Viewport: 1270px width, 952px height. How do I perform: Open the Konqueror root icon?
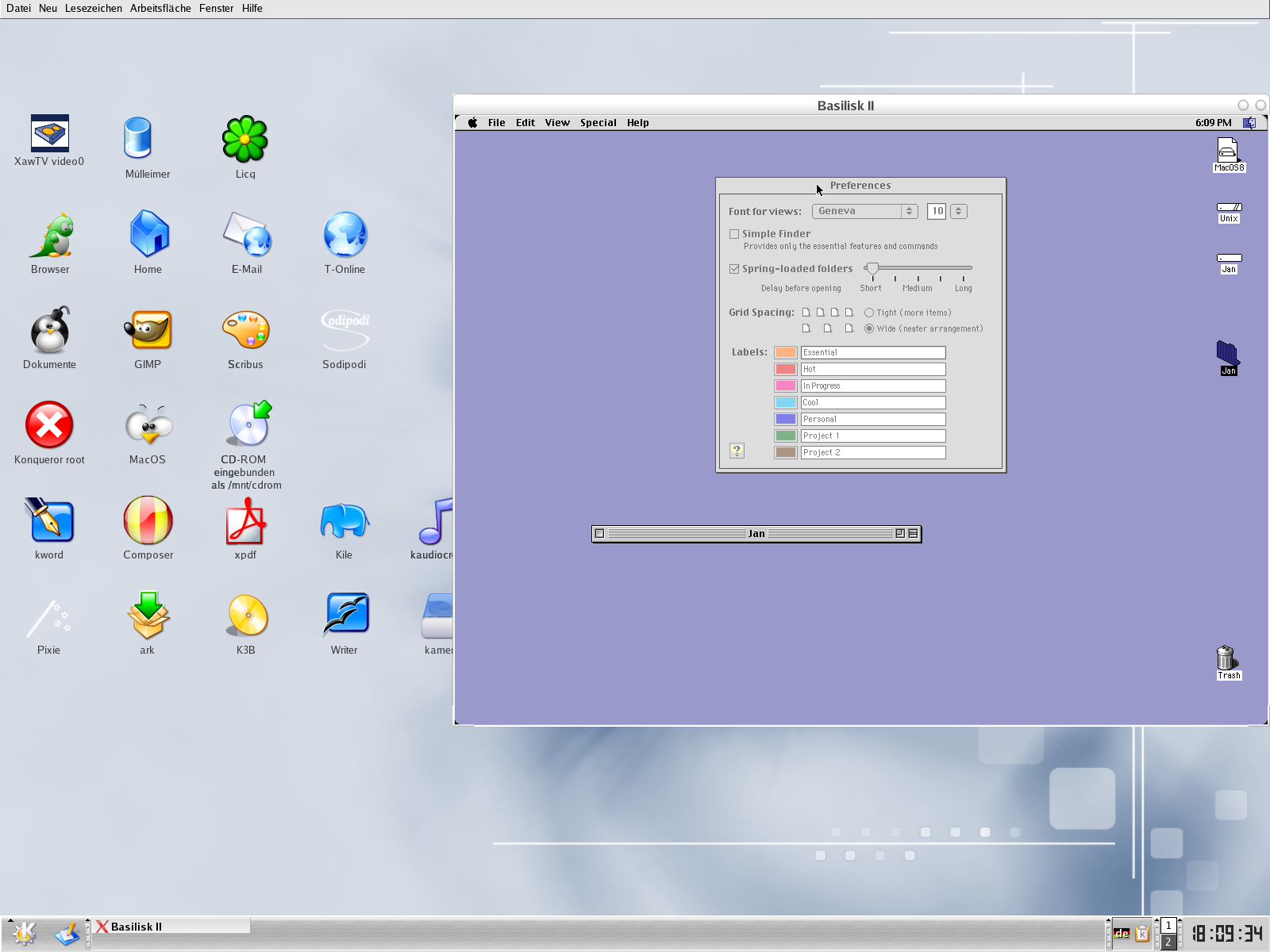tap(49, 424)
